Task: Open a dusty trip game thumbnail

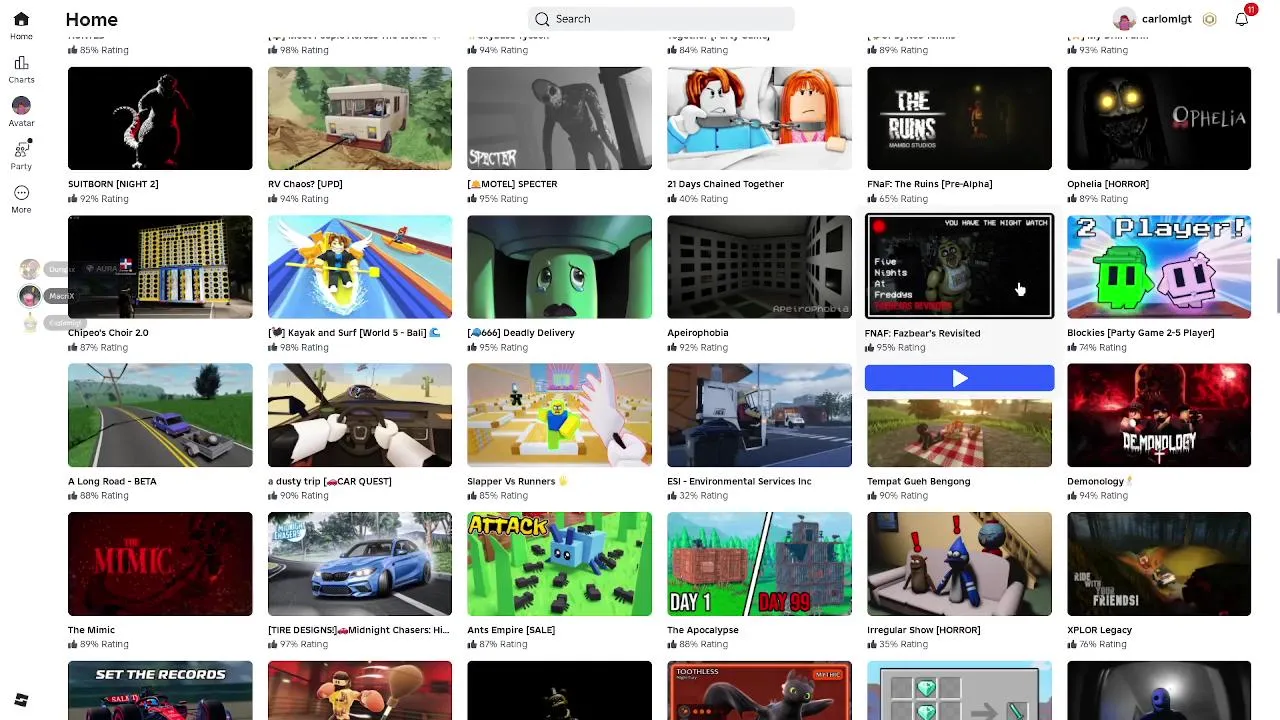Action: tap(360, 415)
